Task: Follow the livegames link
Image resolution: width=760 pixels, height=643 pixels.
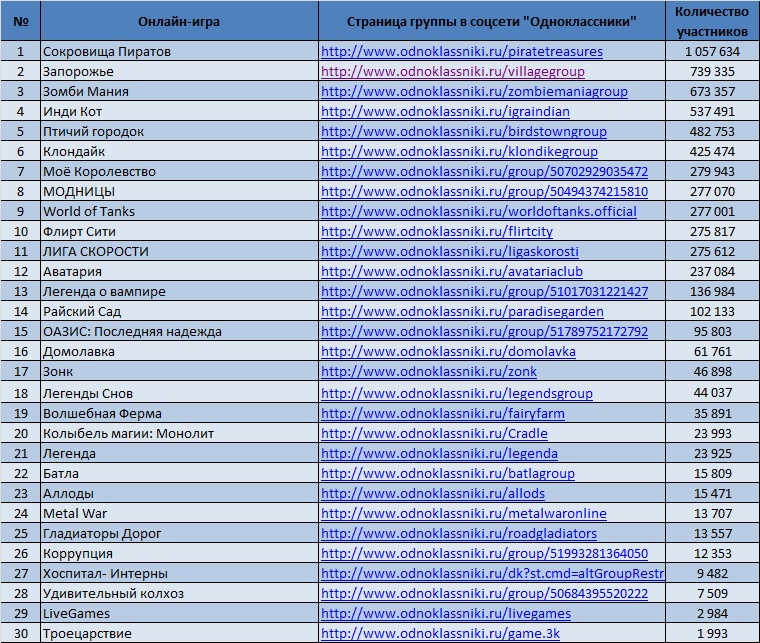Action: point(446,613)
